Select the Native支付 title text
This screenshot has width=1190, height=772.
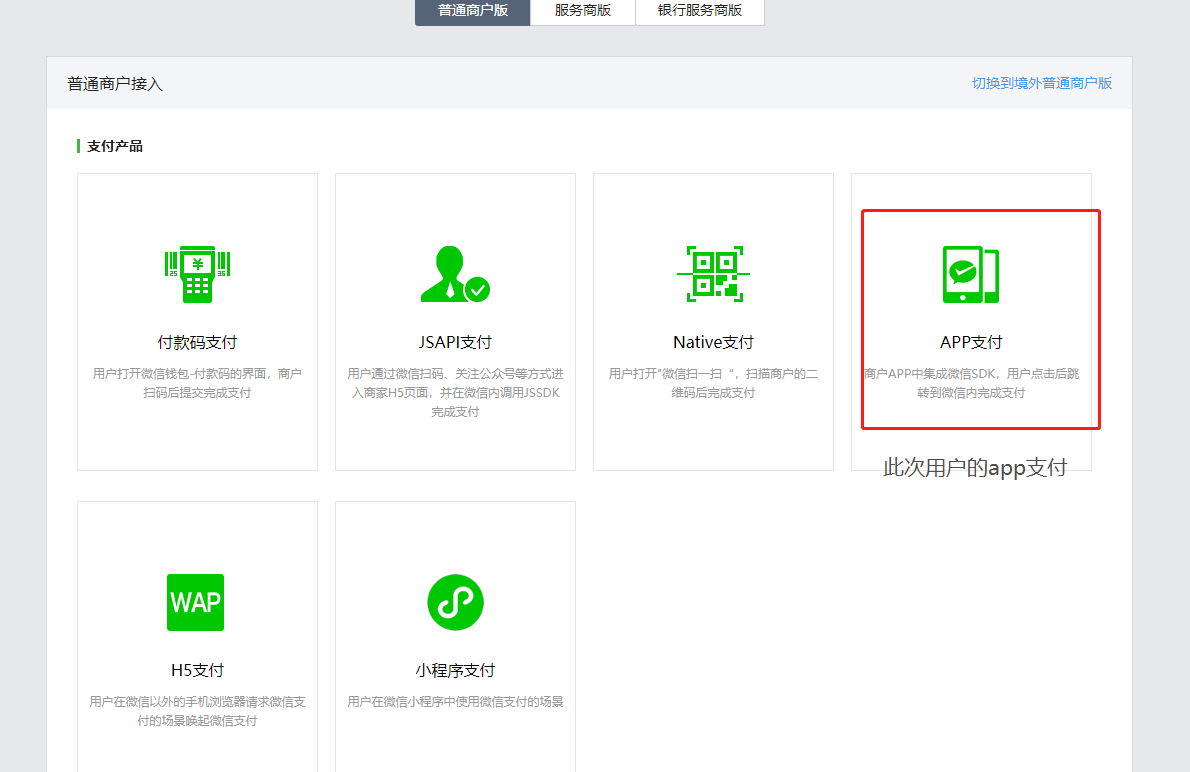coord(713,342)
